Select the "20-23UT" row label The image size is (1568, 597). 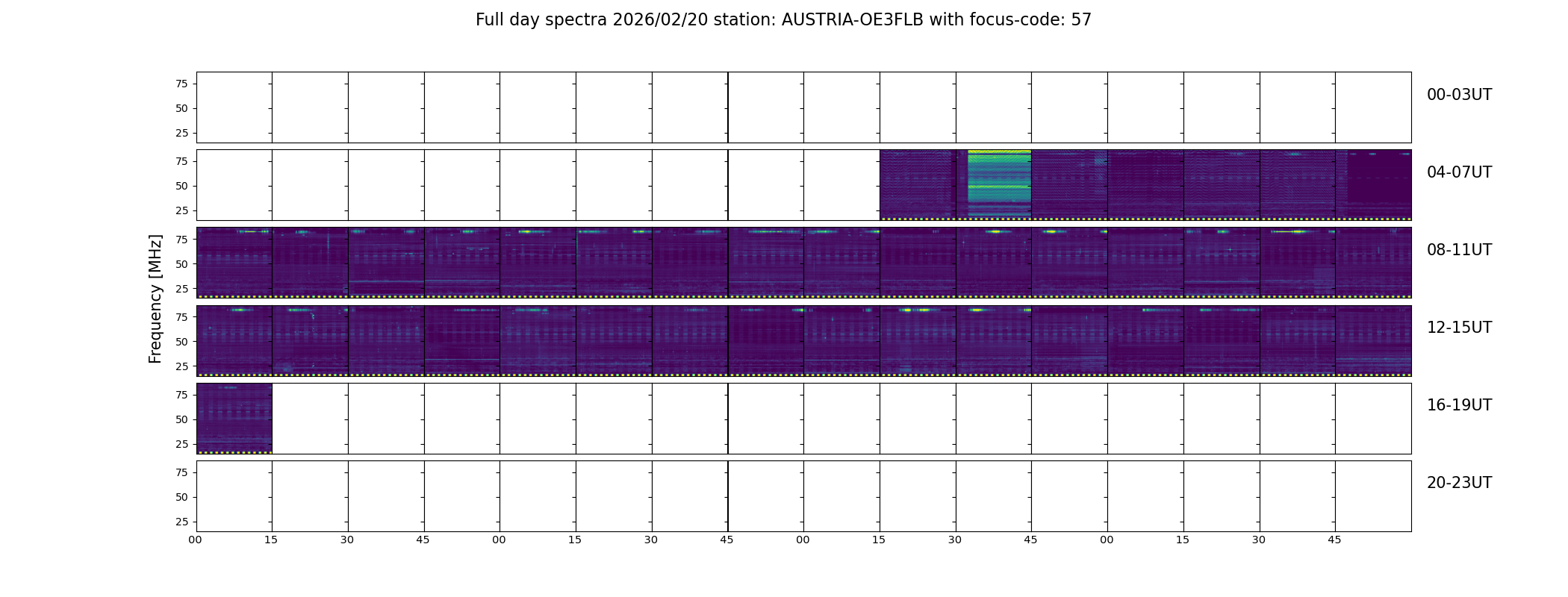(1459, 483)
